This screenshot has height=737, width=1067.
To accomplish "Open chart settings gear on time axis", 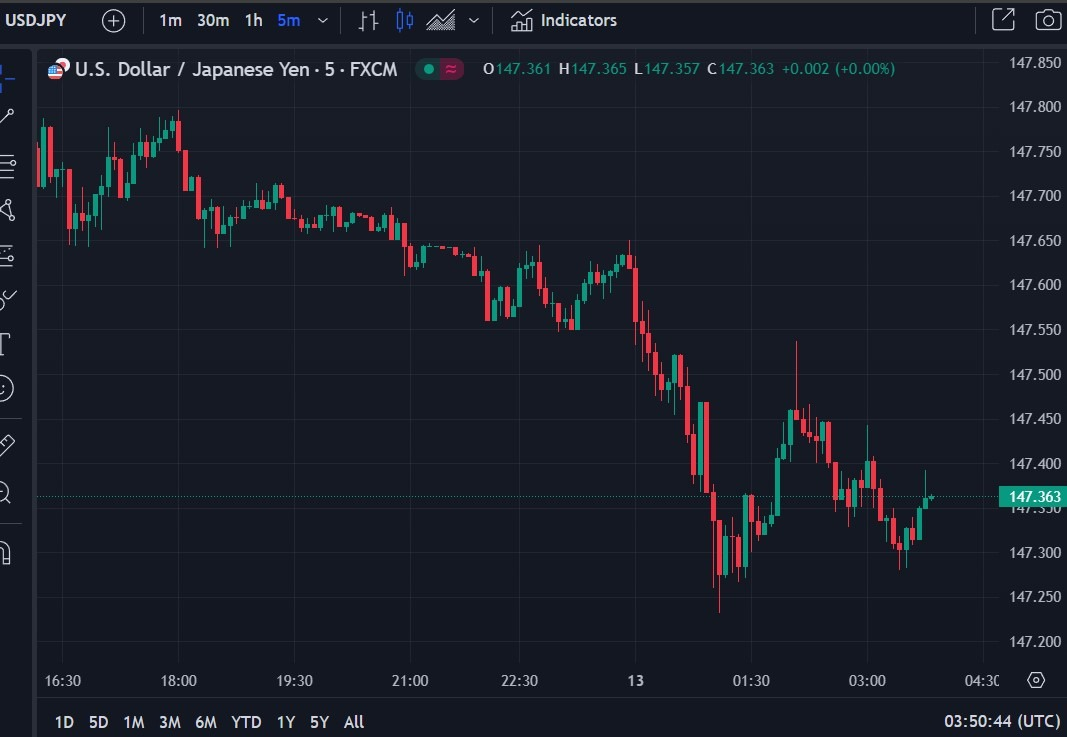I will (x=1036, y=680).
